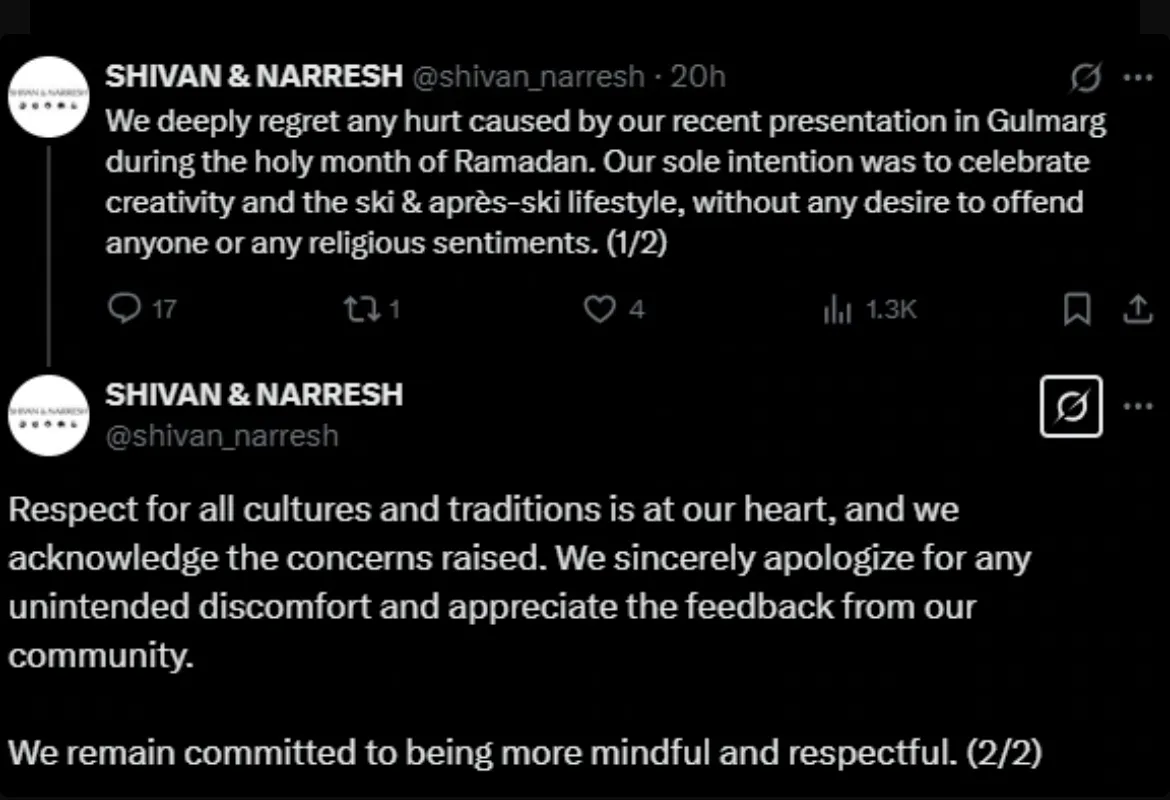Click the boxed Grok button on second tweet
The image size is (1170, 800).
coord(1071,406)
